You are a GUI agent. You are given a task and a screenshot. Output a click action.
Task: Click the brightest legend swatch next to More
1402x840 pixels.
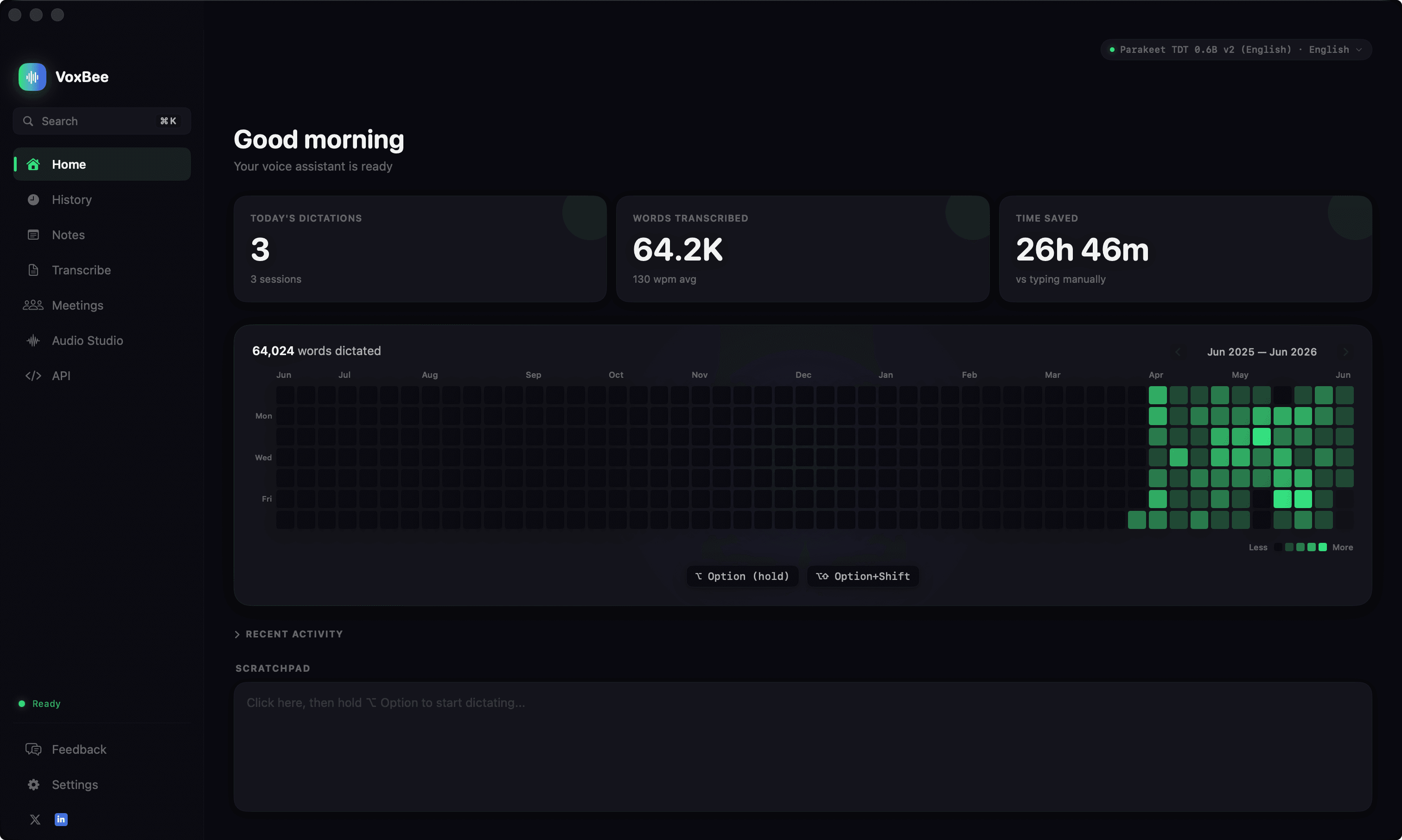[1322, 547]
